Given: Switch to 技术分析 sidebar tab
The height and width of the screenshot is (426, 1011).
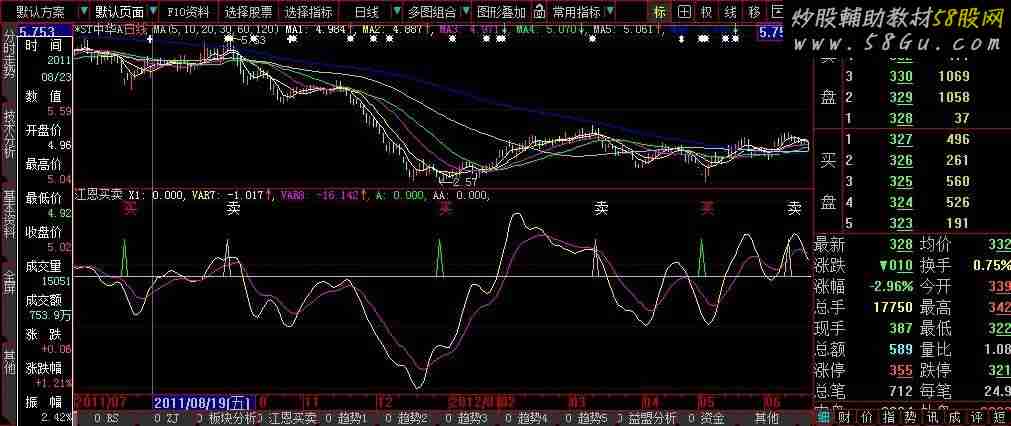Looking at the screenshot, I should click(9, 135).
